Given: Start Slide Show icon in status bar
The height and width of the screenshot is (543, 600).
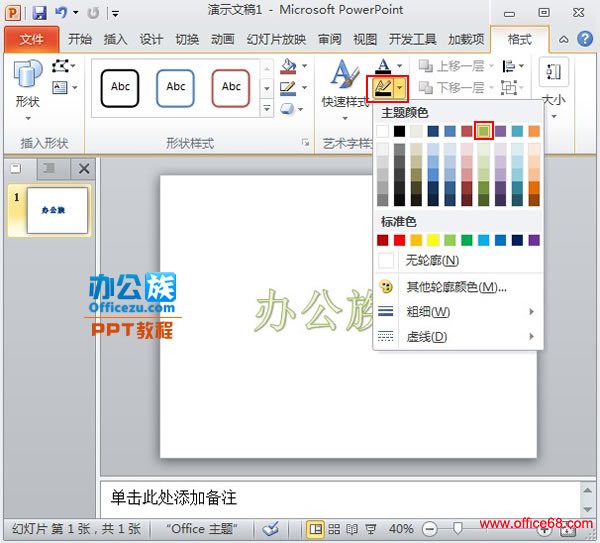Looking at the screenshot, I should (x=370, y=529).
